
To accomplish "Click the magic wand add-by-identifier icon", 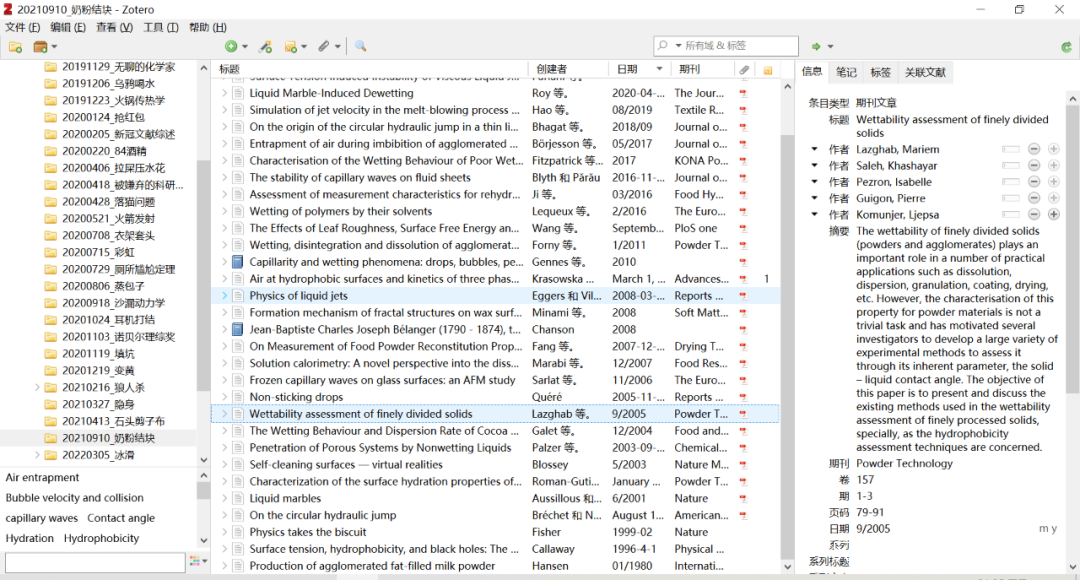I will point(265,47).
